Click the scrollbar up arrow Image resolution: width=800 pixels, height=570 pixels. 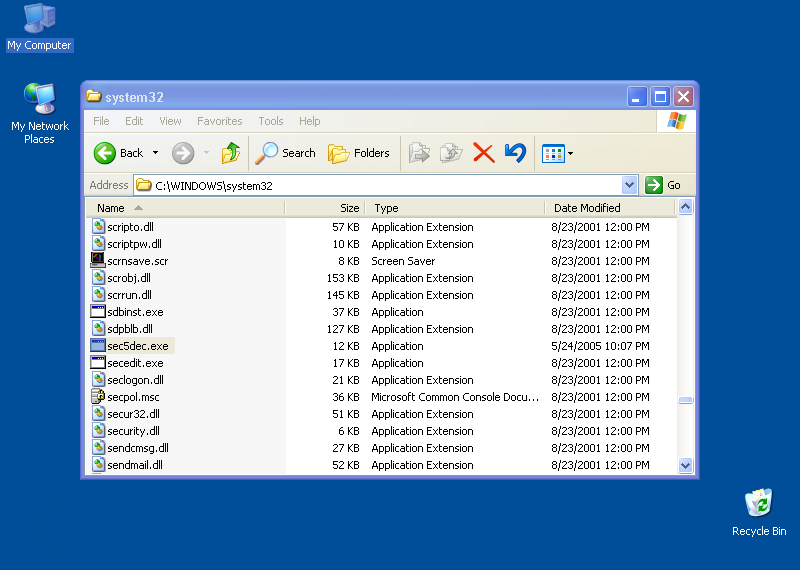685,207
